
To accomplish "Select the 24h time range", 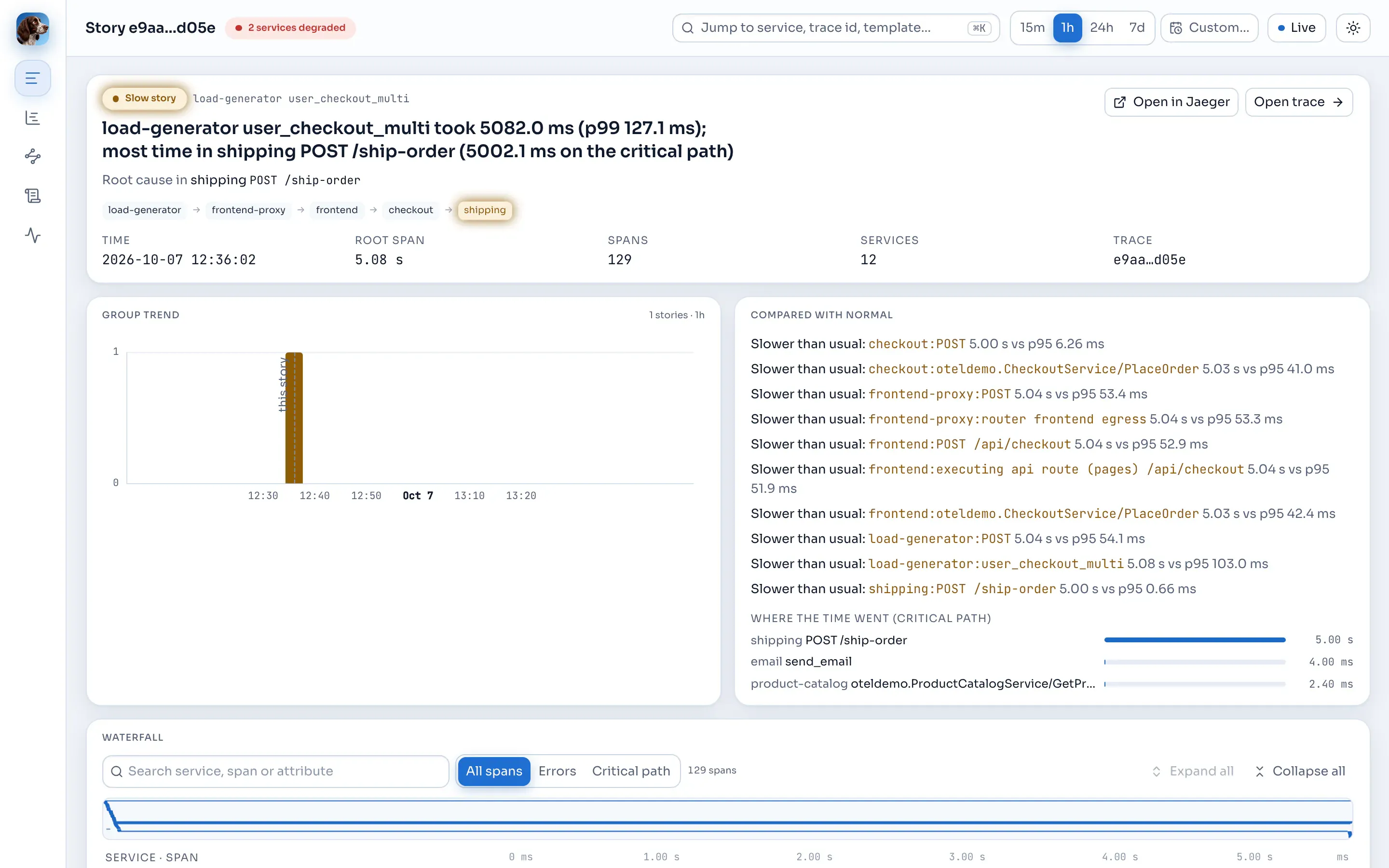I will (1102, 28).
